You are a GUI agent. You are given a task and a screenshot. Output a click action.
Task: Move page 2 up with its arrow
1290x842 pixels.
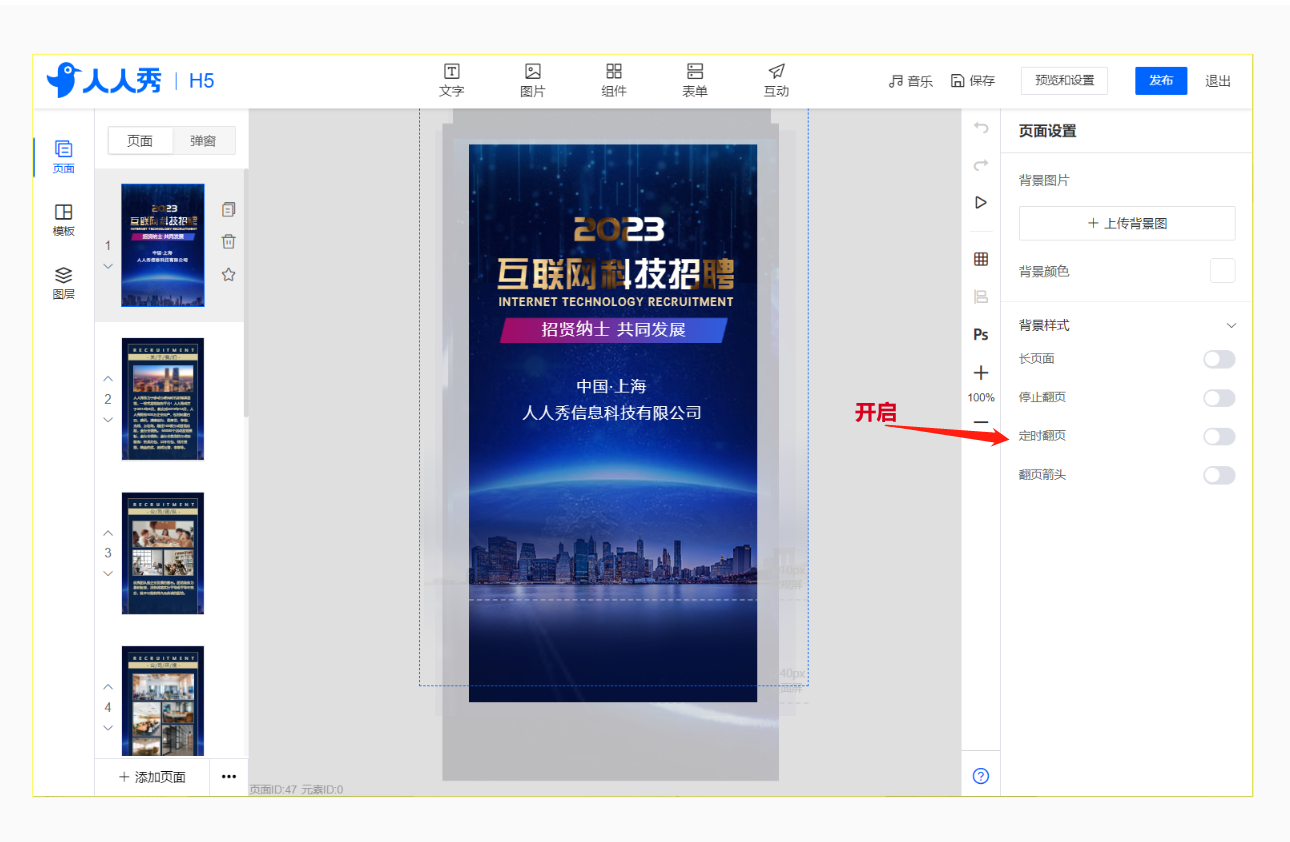coord(108,378)
